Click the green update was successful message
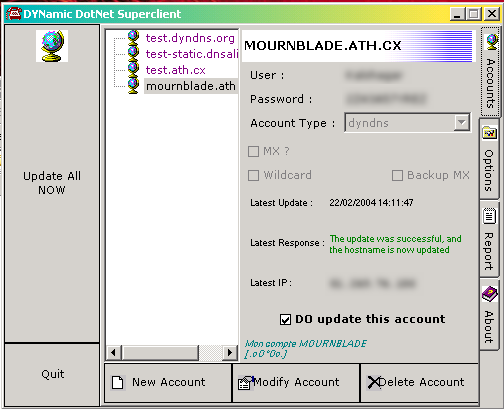The height and width of the screenshot is (409, 504). [x=395, y=244]
